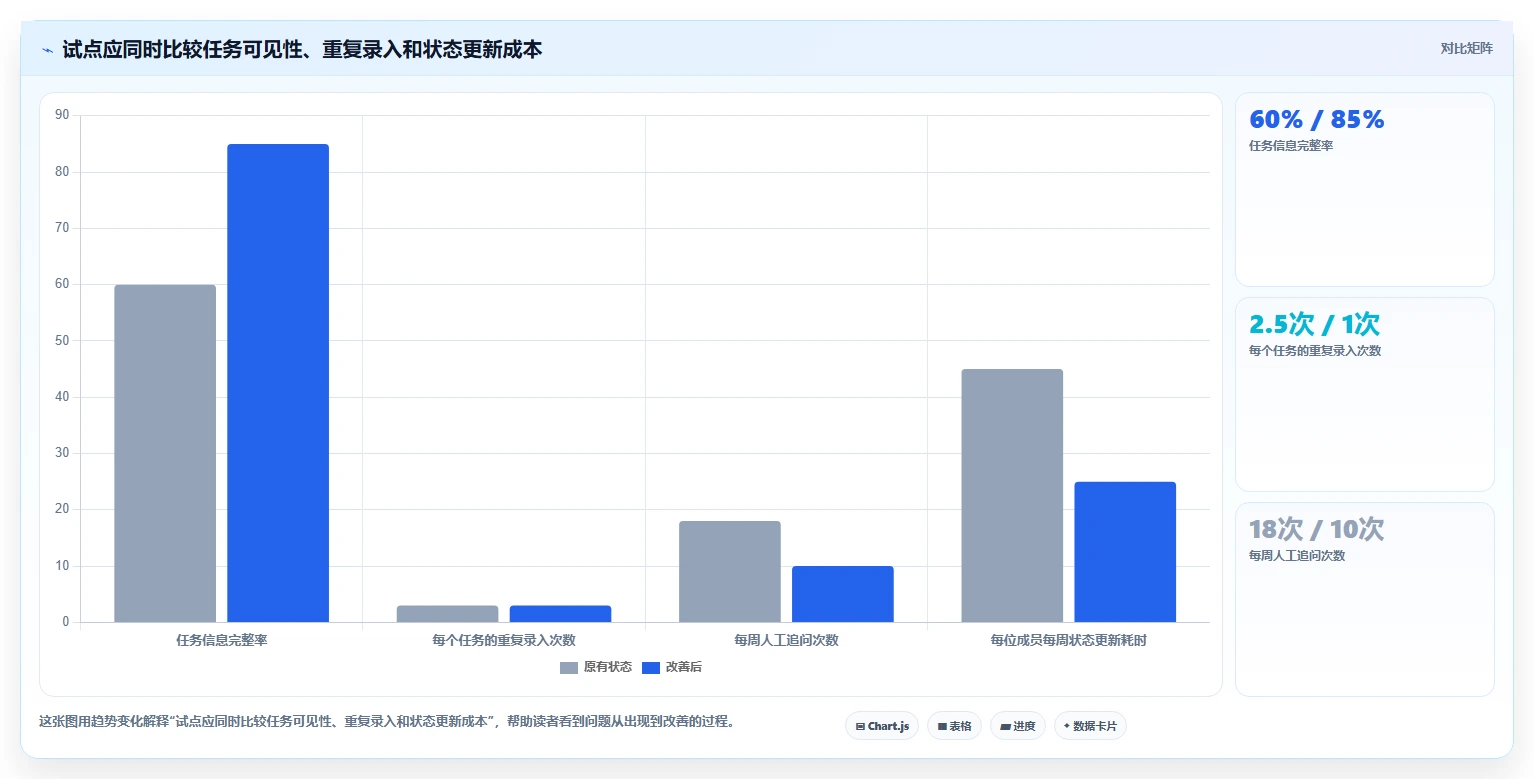This screenshot has height=779, width=1534.
Task: Click the y-axis tick value 40
Action: 62,397
